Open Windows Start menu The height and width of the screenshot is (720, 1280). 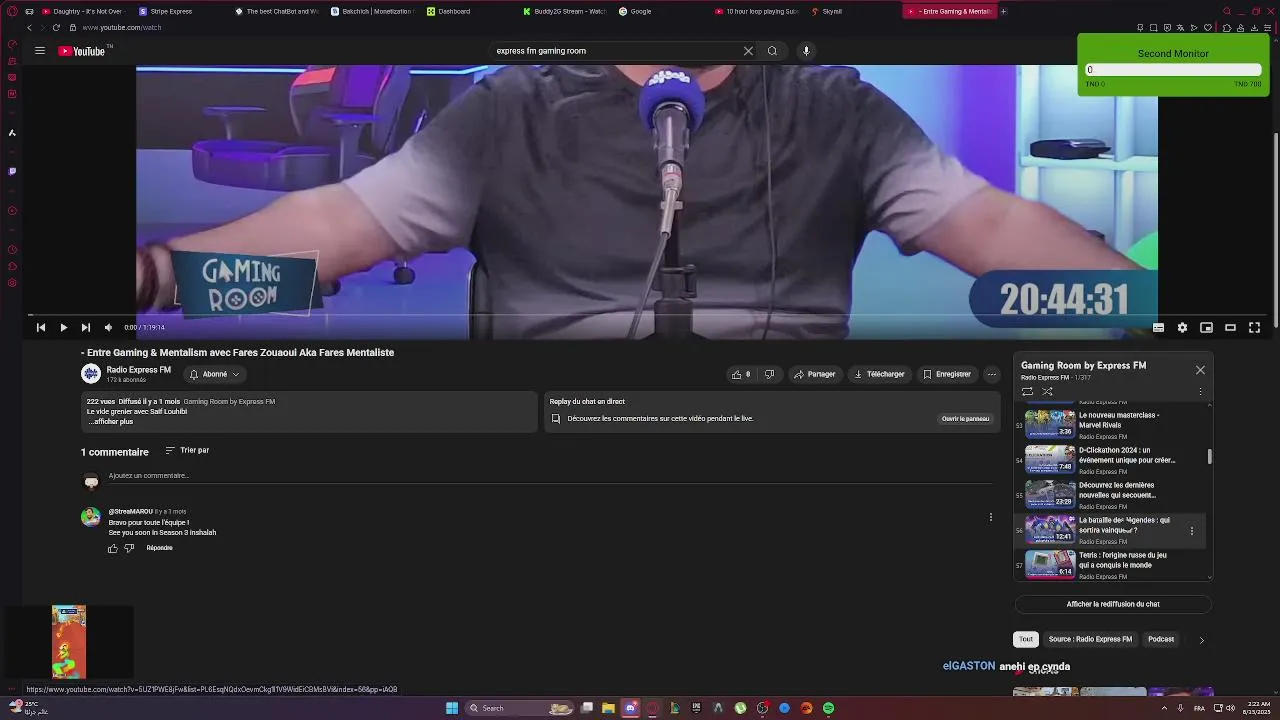pos(452,708)
